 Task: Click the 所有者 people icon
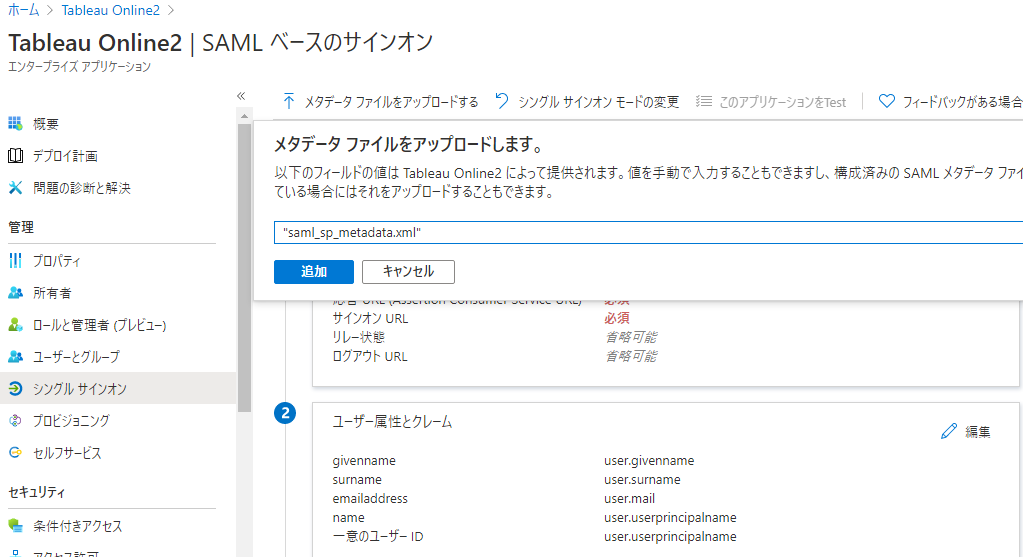15,293
